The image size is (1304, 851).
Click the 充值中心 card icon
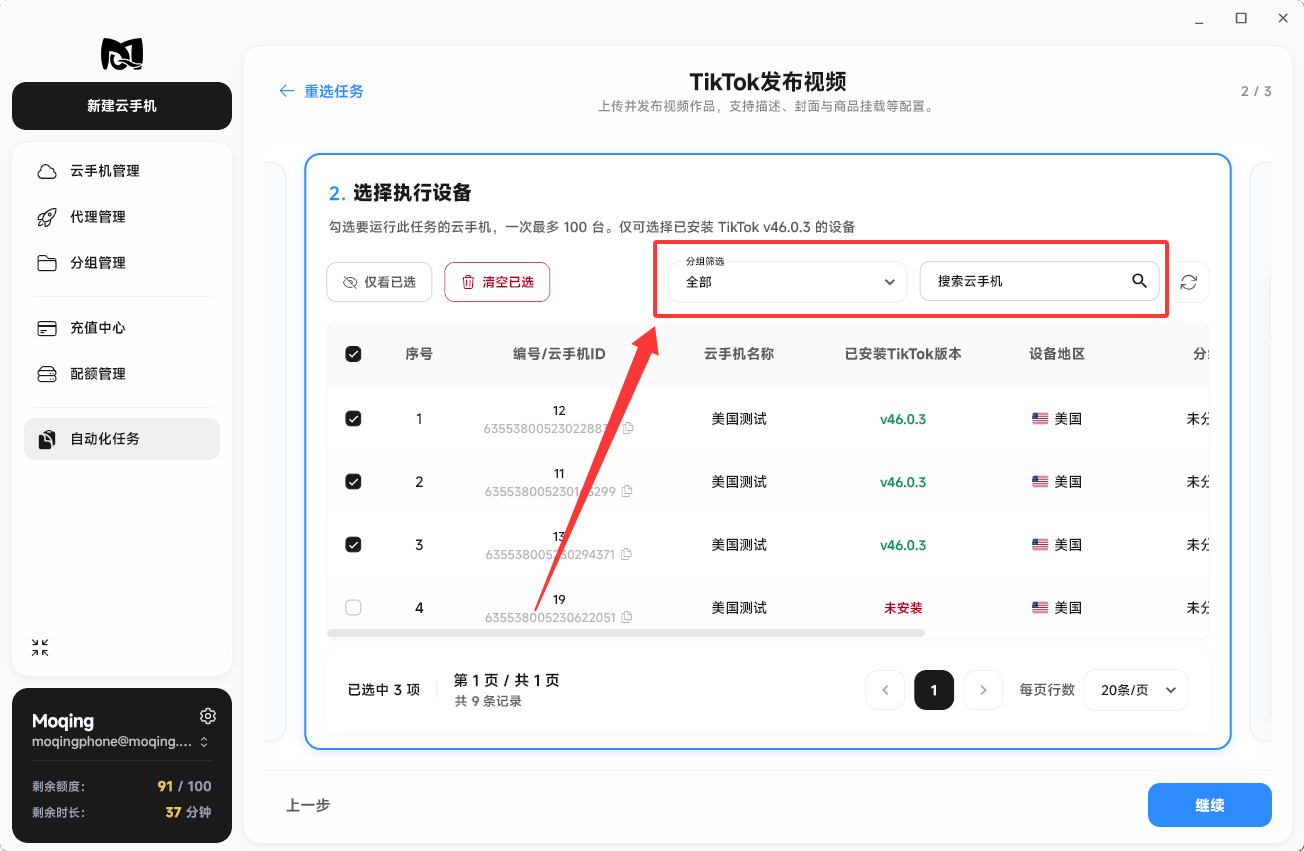click(x=47, y=328)
